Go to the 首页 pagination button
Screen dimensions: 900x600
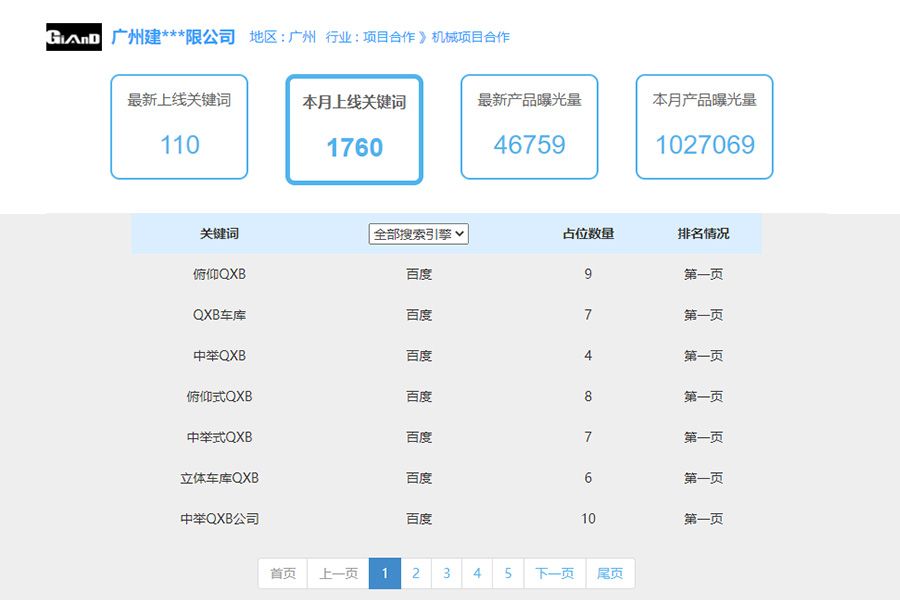(x=282, y=573)
